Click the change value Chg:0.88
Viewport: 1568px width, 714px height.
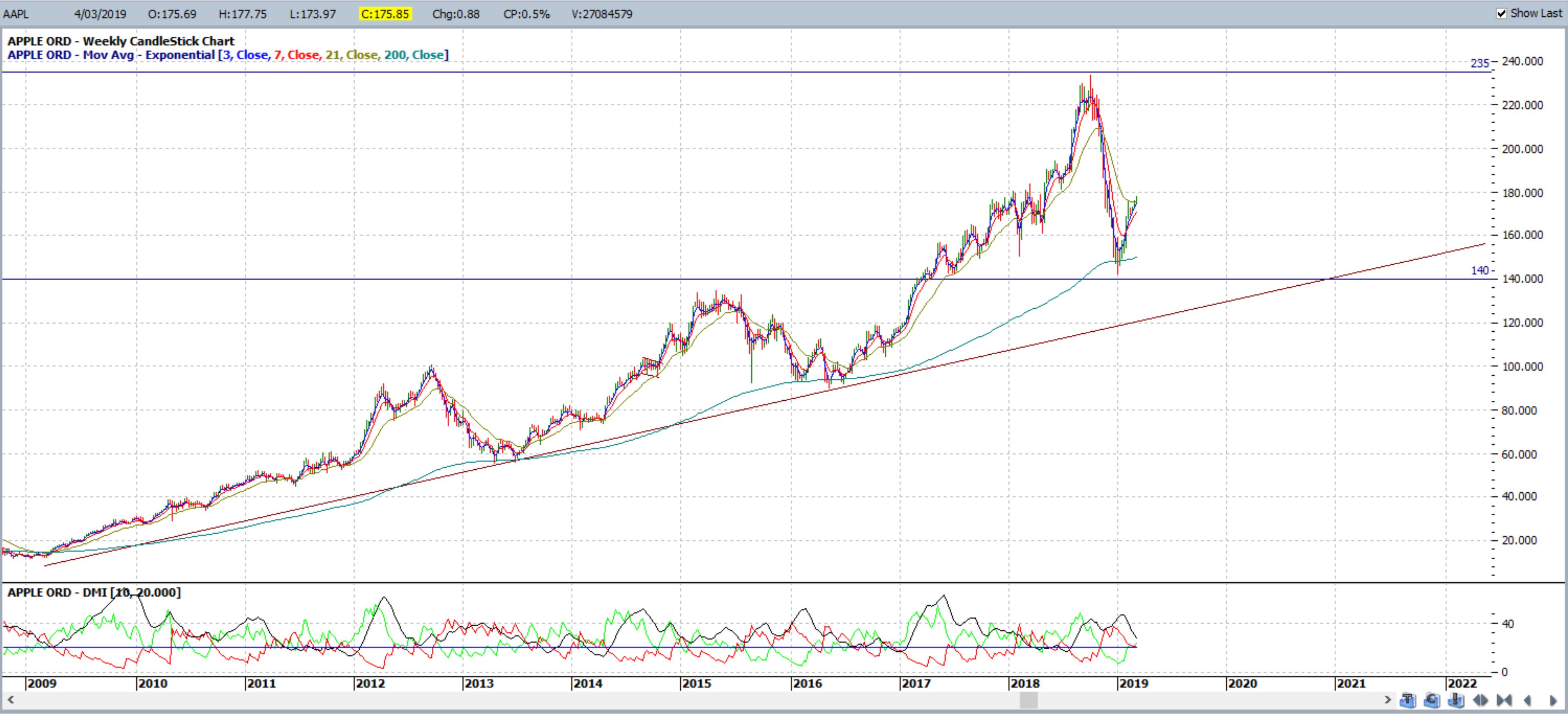coord(456,14)
